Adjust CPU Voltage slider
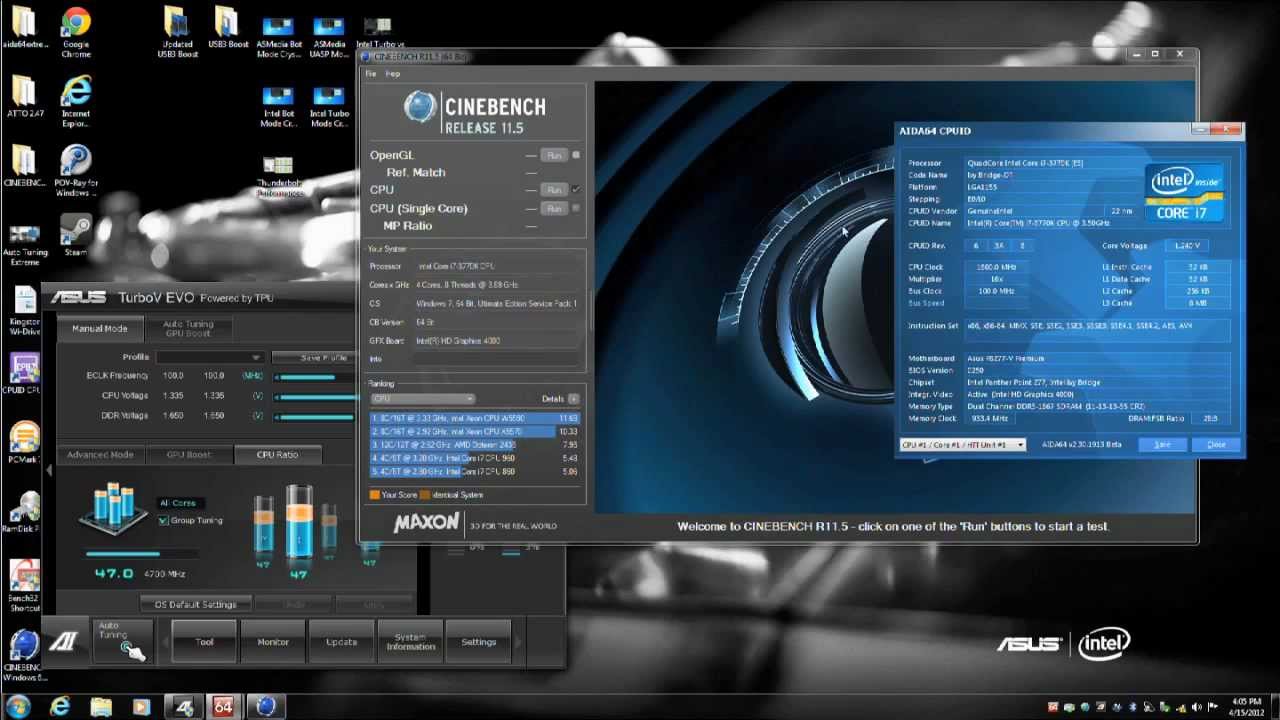The image size is (1280, 720). pos(316,396)
